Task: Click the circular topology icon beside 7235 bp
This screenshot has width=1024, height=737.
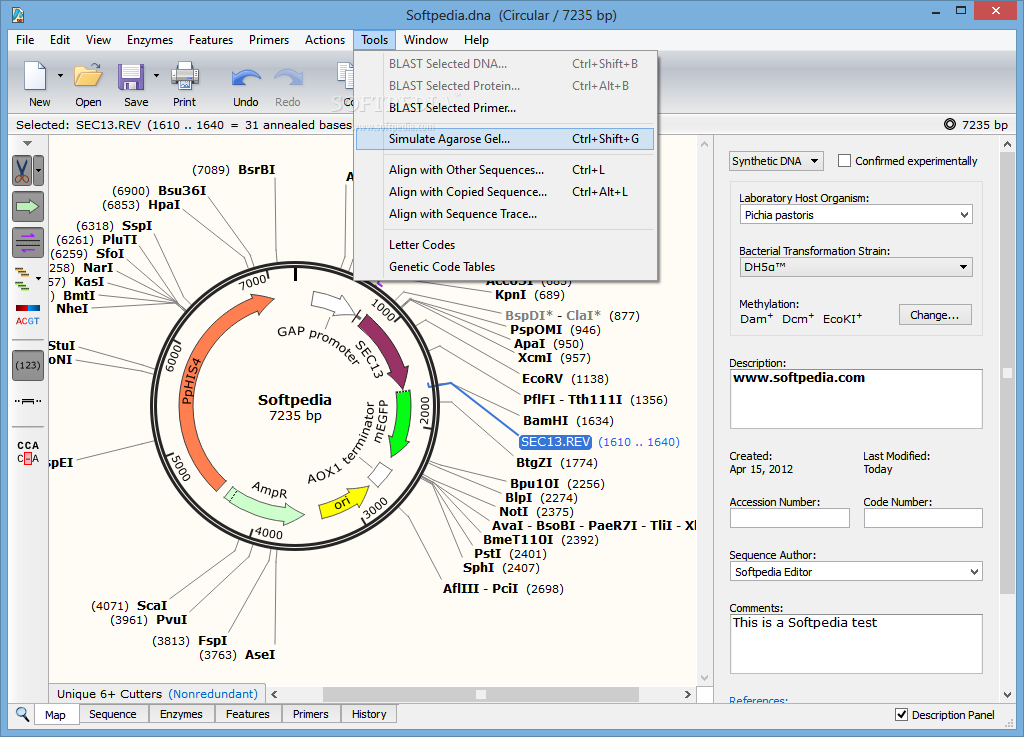Action: click(950, 124)
